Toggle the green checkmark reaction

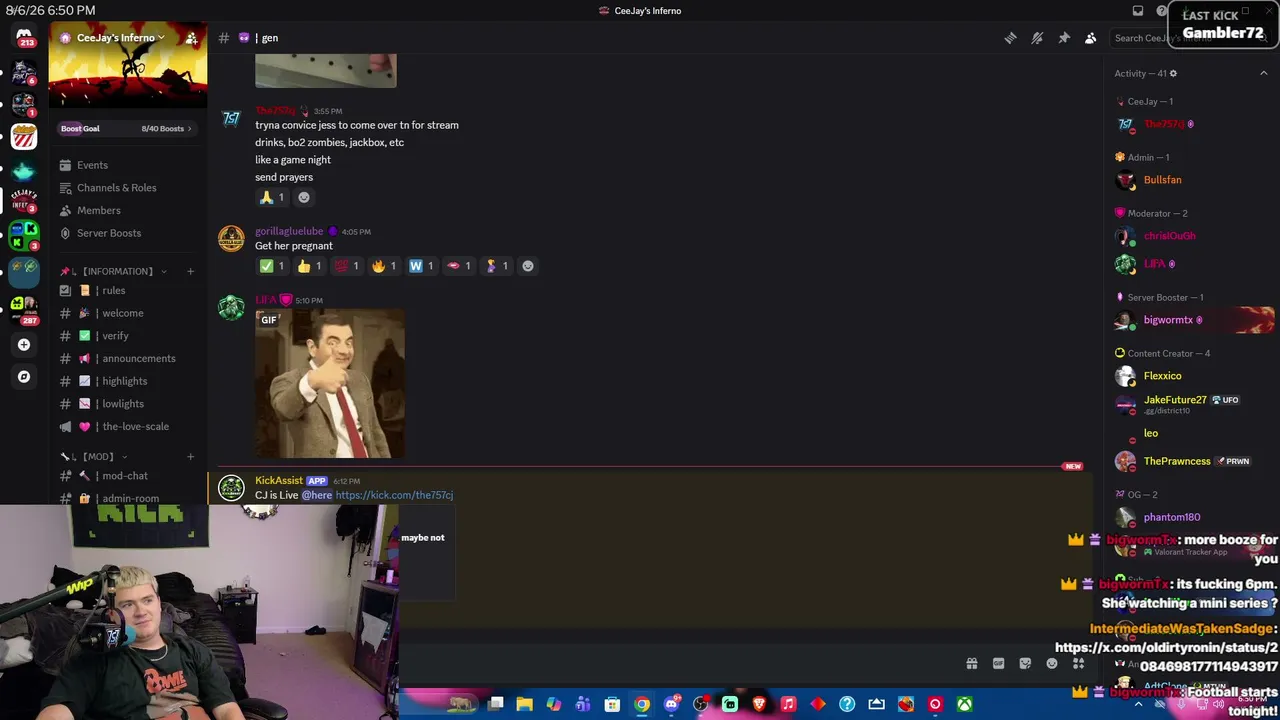pyautogui.click(x=272, y=266)
